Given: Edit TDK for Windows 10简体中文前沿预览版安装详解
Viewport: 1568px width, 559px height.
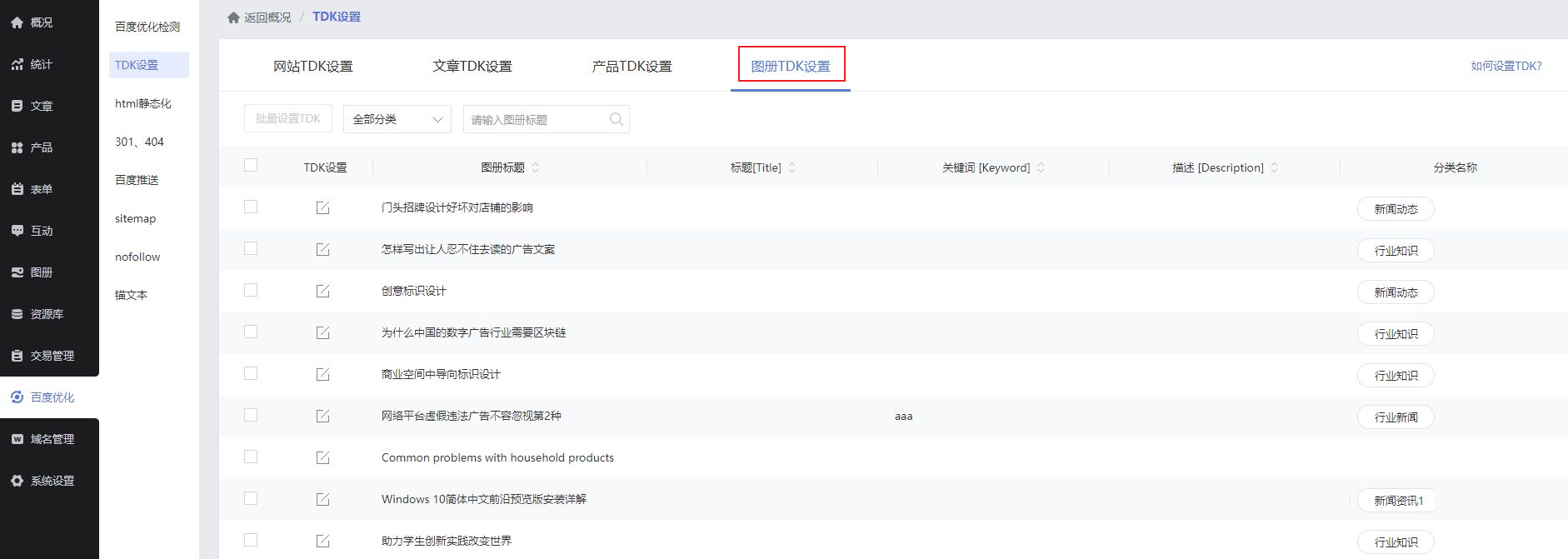Looking at the screenshot, I should coord(323,499).
